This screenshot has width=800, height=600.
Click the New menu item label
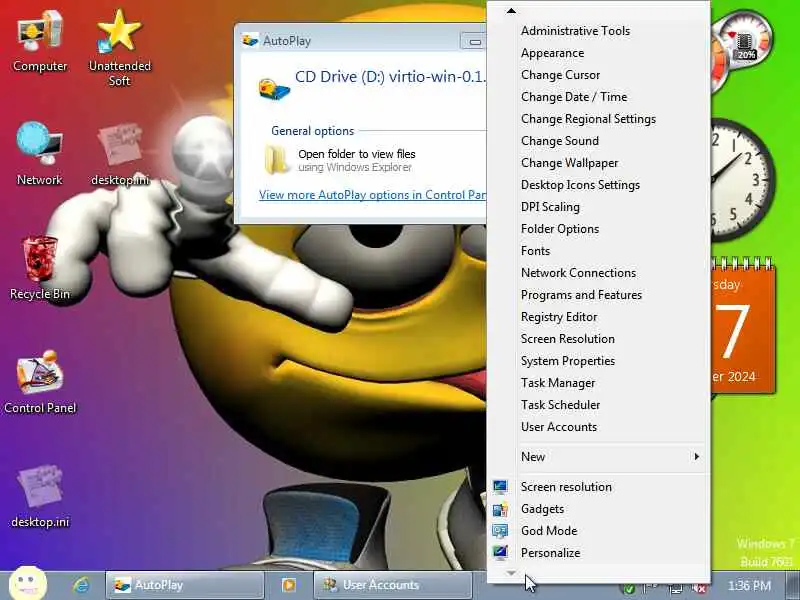tap(533, 457)
